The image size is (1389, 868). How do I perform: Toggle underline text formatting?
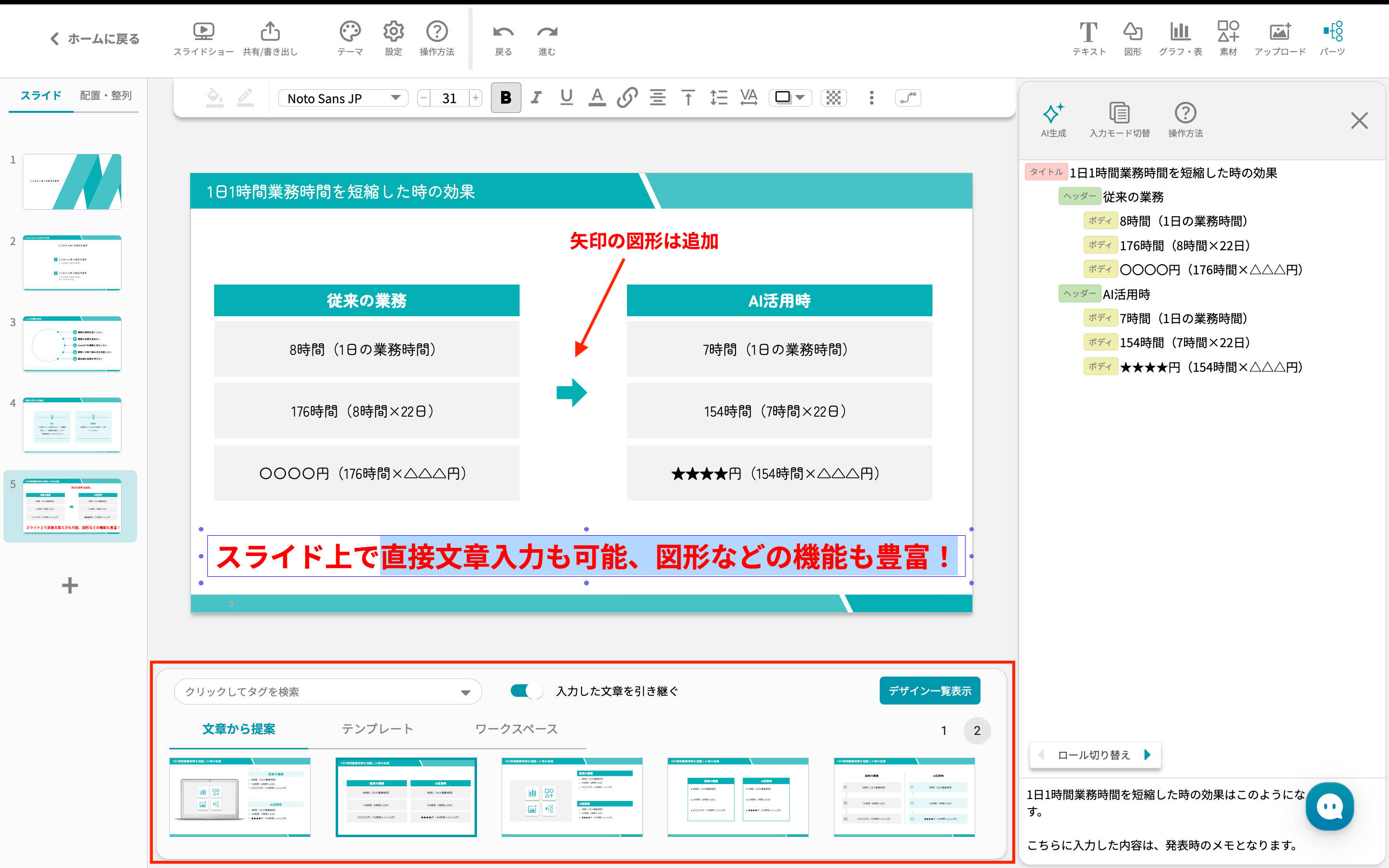(567, 97)
